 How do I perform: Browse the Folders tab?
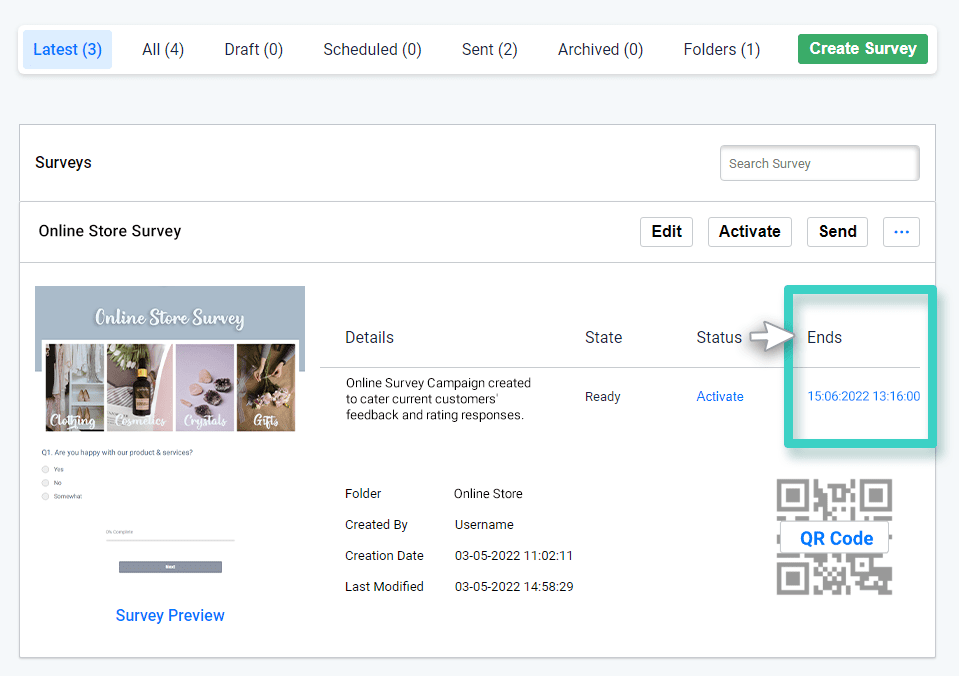[x=721, y=49]
